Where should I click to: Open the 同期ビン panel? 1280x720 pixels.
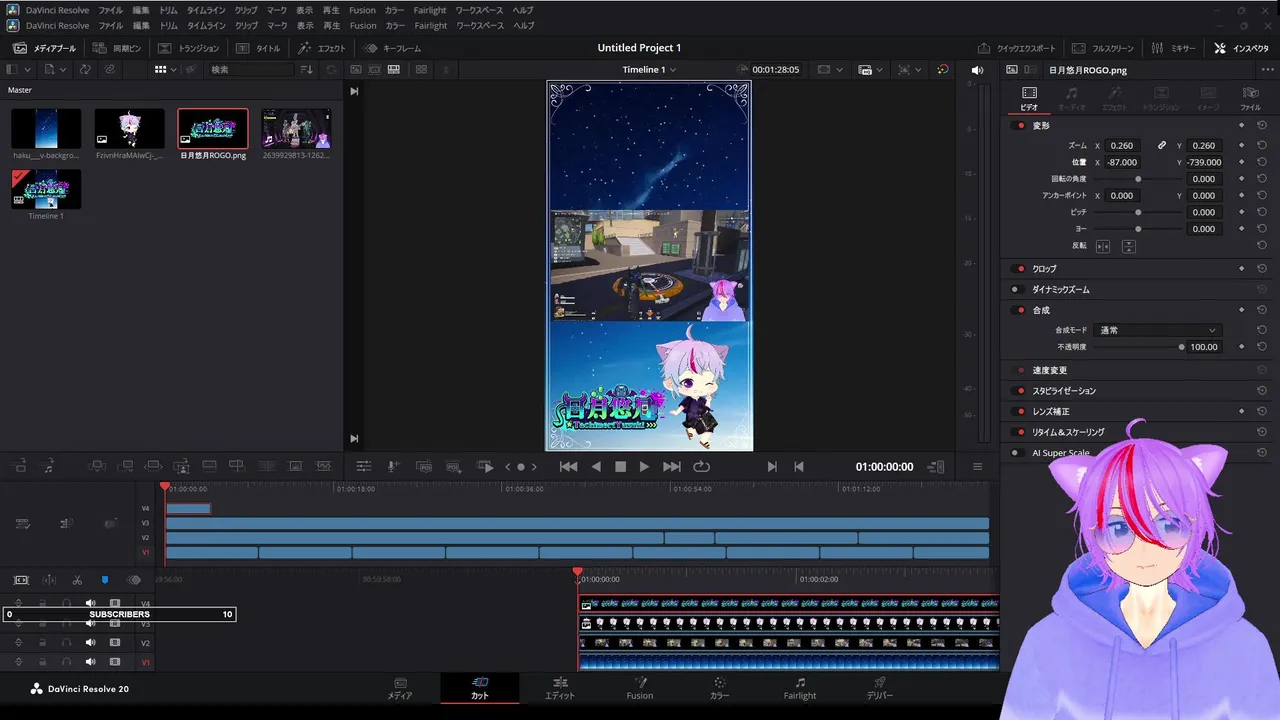(x=117, y=48)
